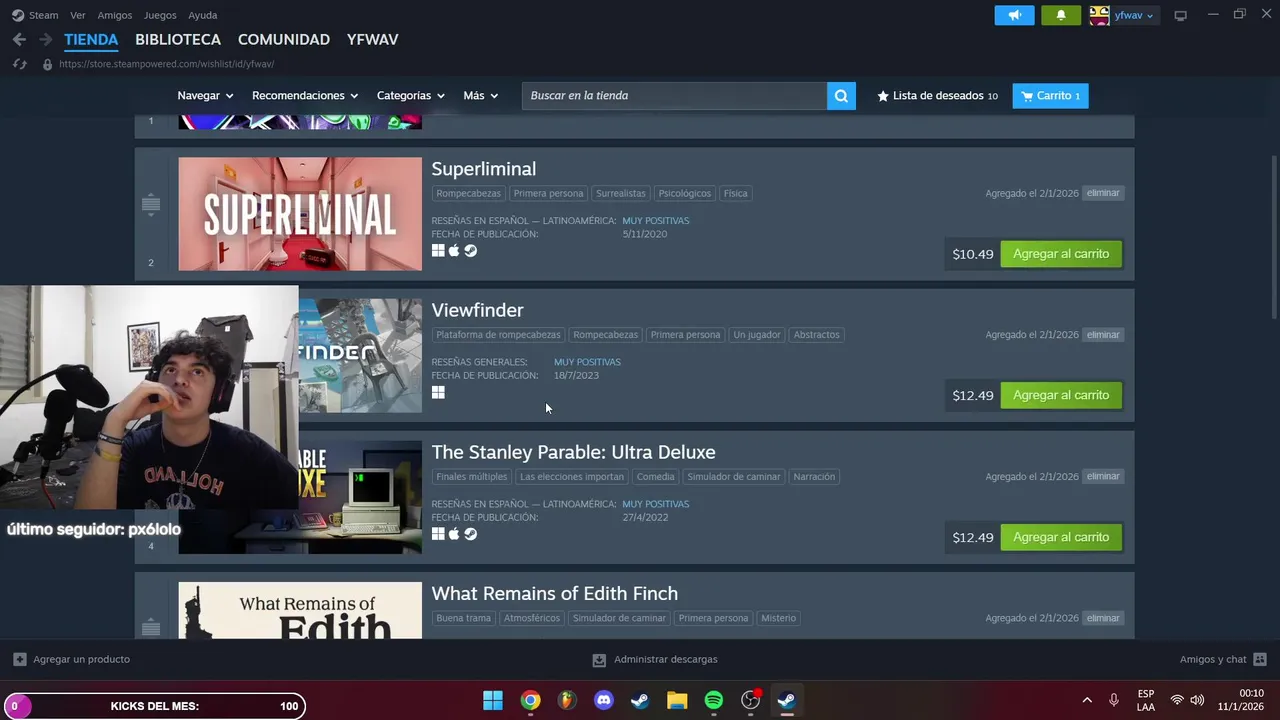This screenshot has width=1280, height=720.
Task: Open the Ayuda menu
Action: pyautogui.click(x=203, y=15)
